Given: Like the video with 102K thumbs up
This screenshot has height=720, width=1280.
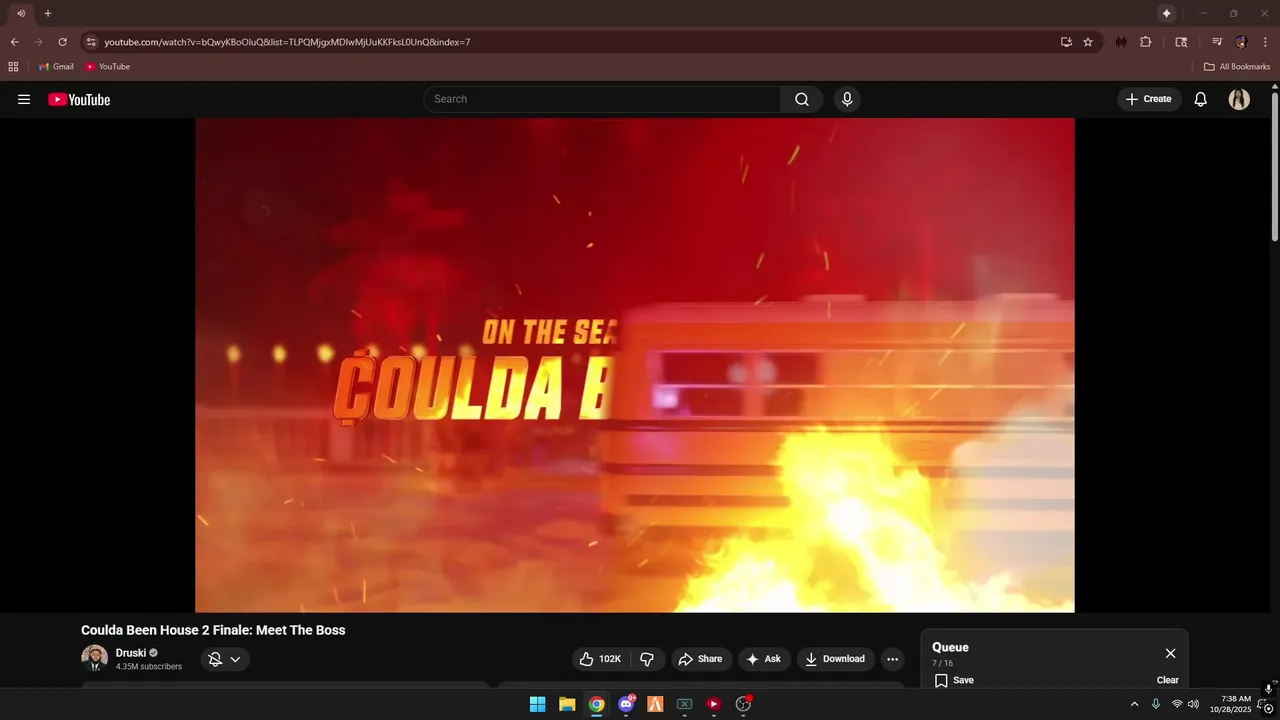Looking at the screenshot, I should [601, 659].
